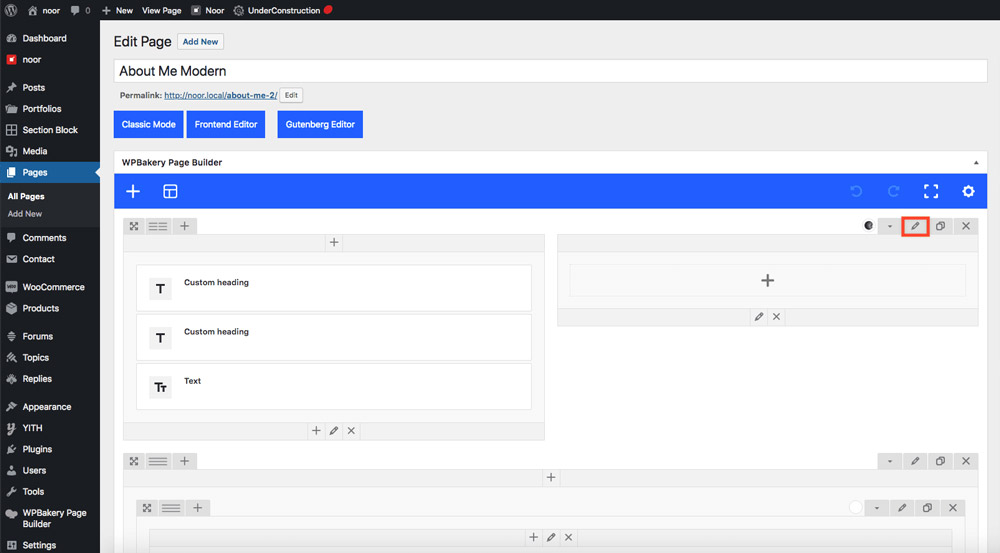Click the Undo arrow in WPBakery toolbar
The height and width of the screenshot is (553, 1000).
coord(856,191)
